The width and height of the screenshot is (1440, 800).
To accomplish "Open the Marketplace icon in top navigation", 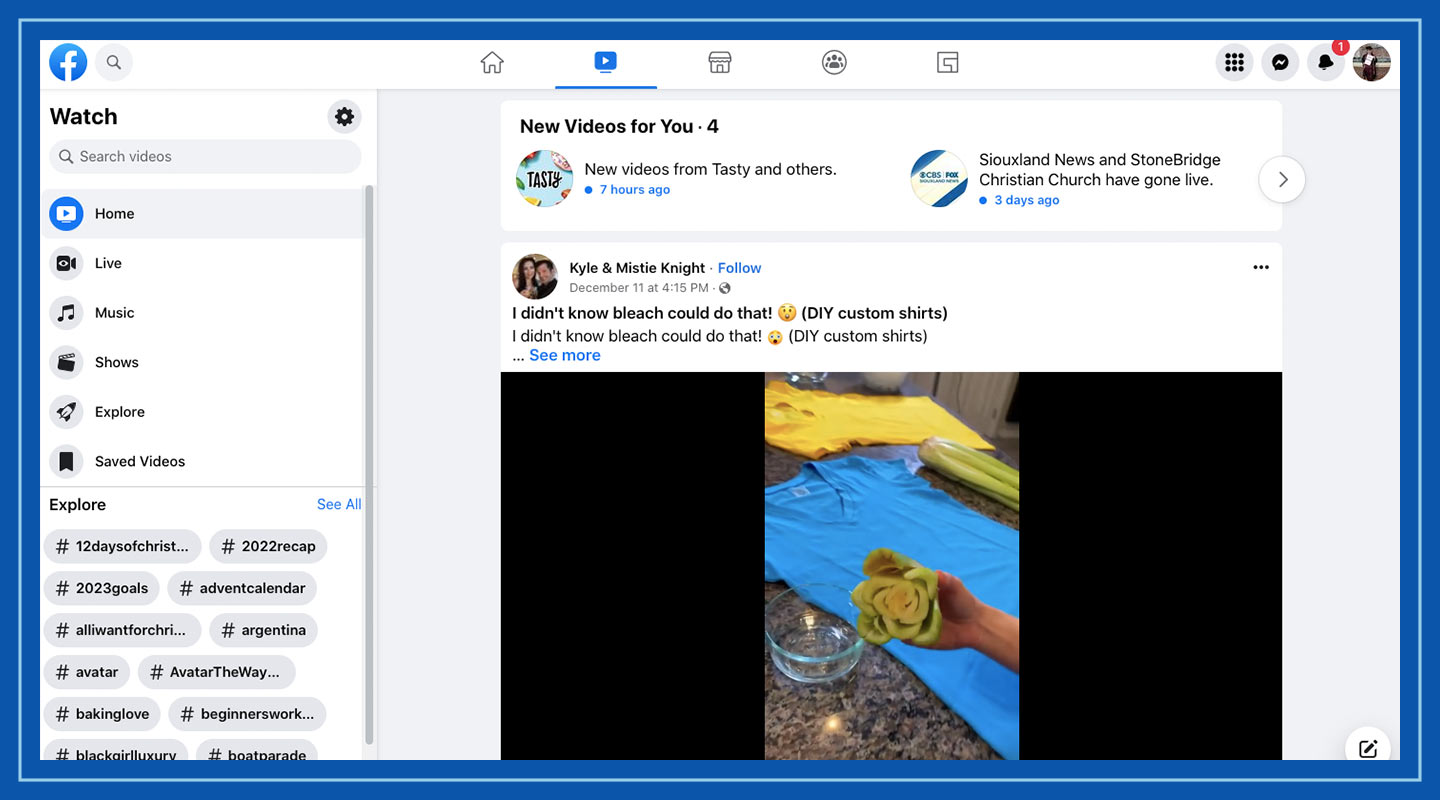I will point(719,62).
